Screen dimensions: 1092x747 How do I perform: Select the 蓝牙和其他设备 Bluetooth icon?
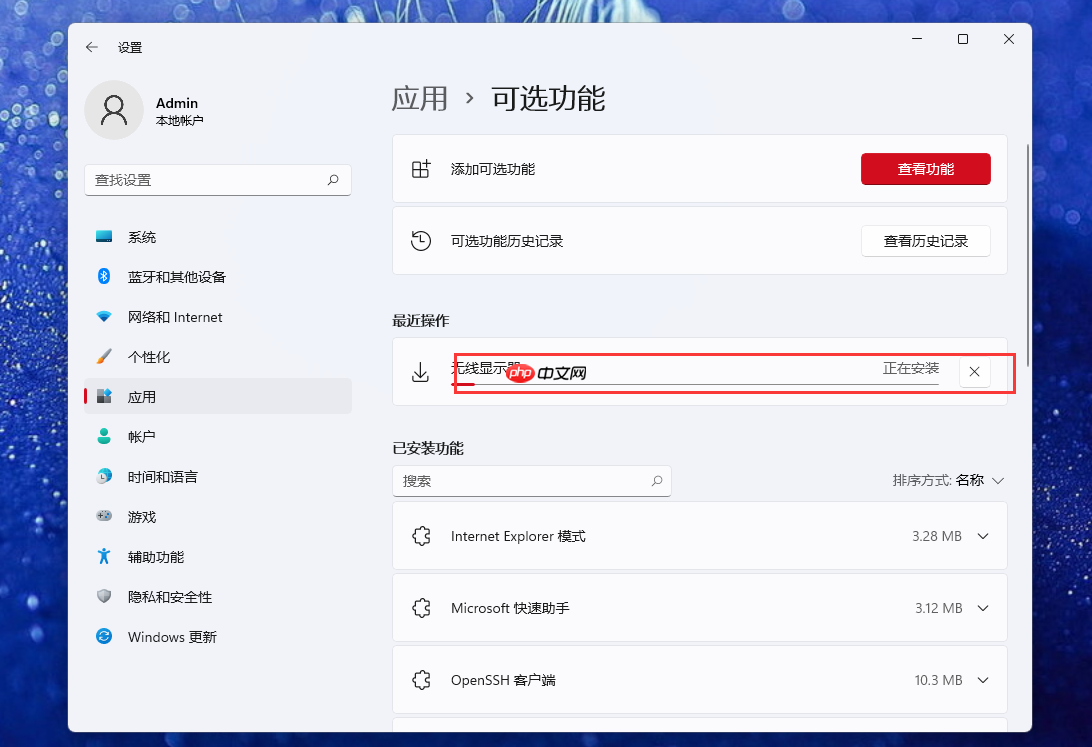[x=103, y=277]
